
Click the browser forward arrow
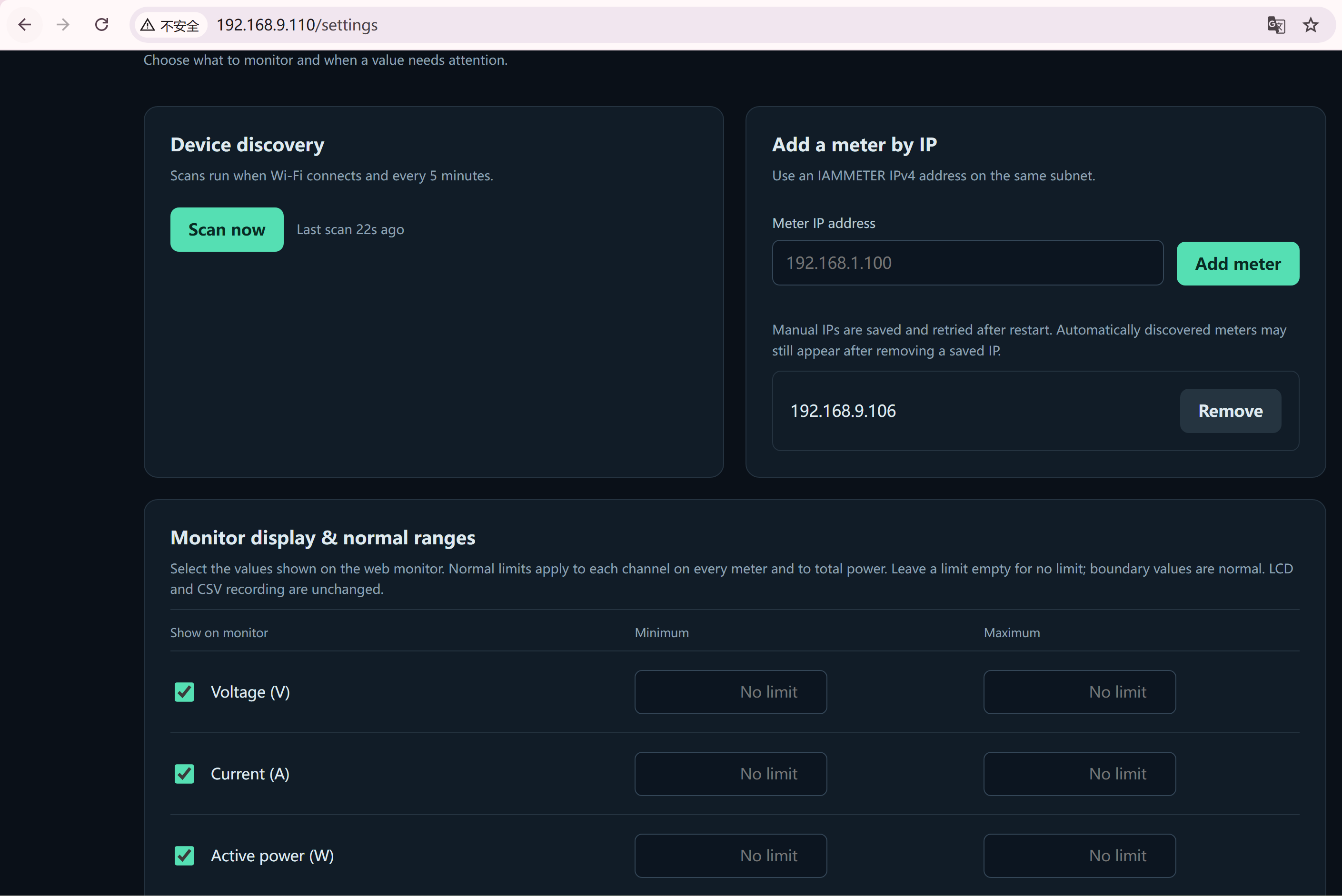pyautogui.click(x=63, y=25)
